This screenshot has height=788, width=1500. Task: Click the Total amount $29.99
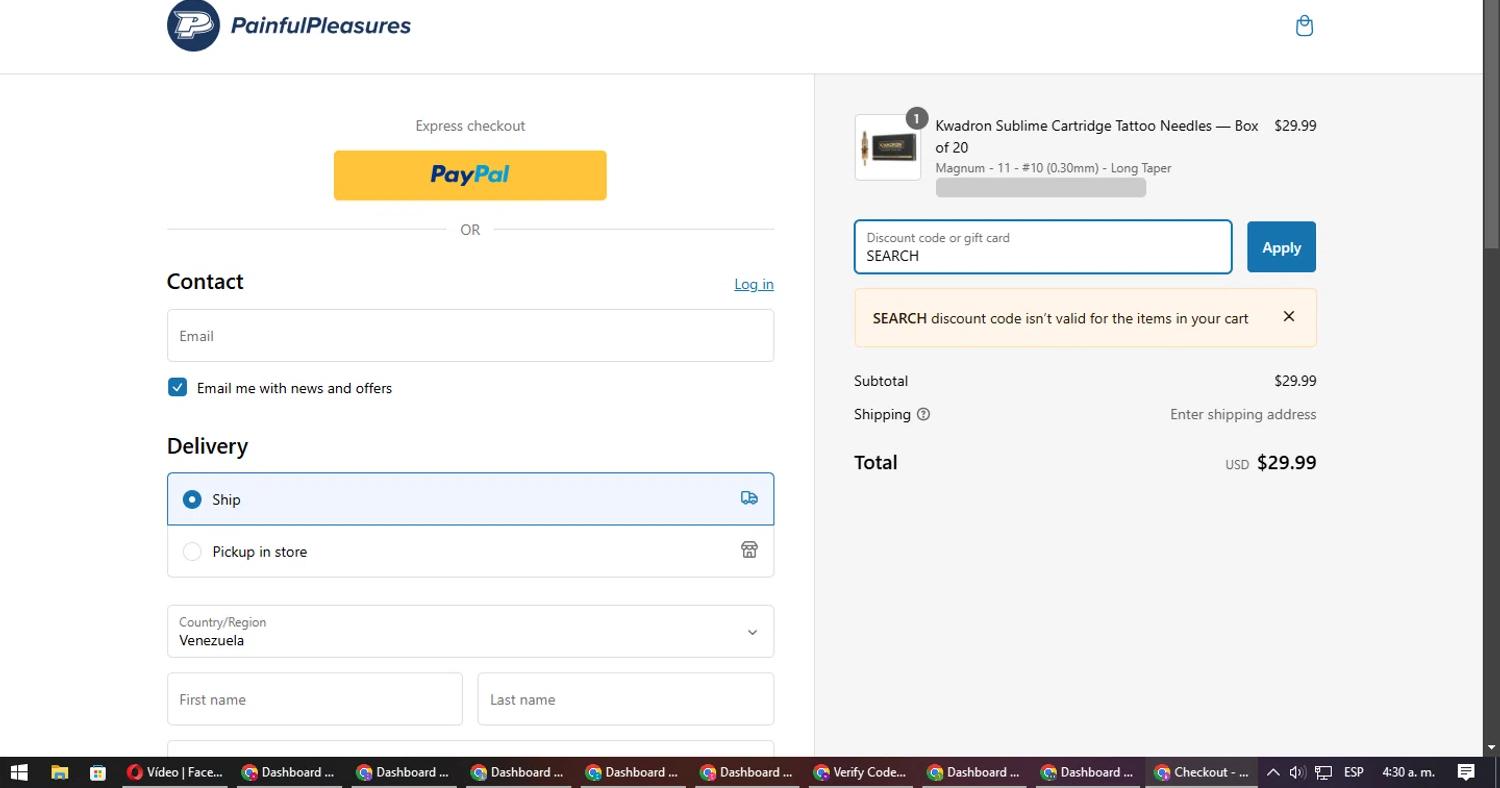tap(1286, 462)
